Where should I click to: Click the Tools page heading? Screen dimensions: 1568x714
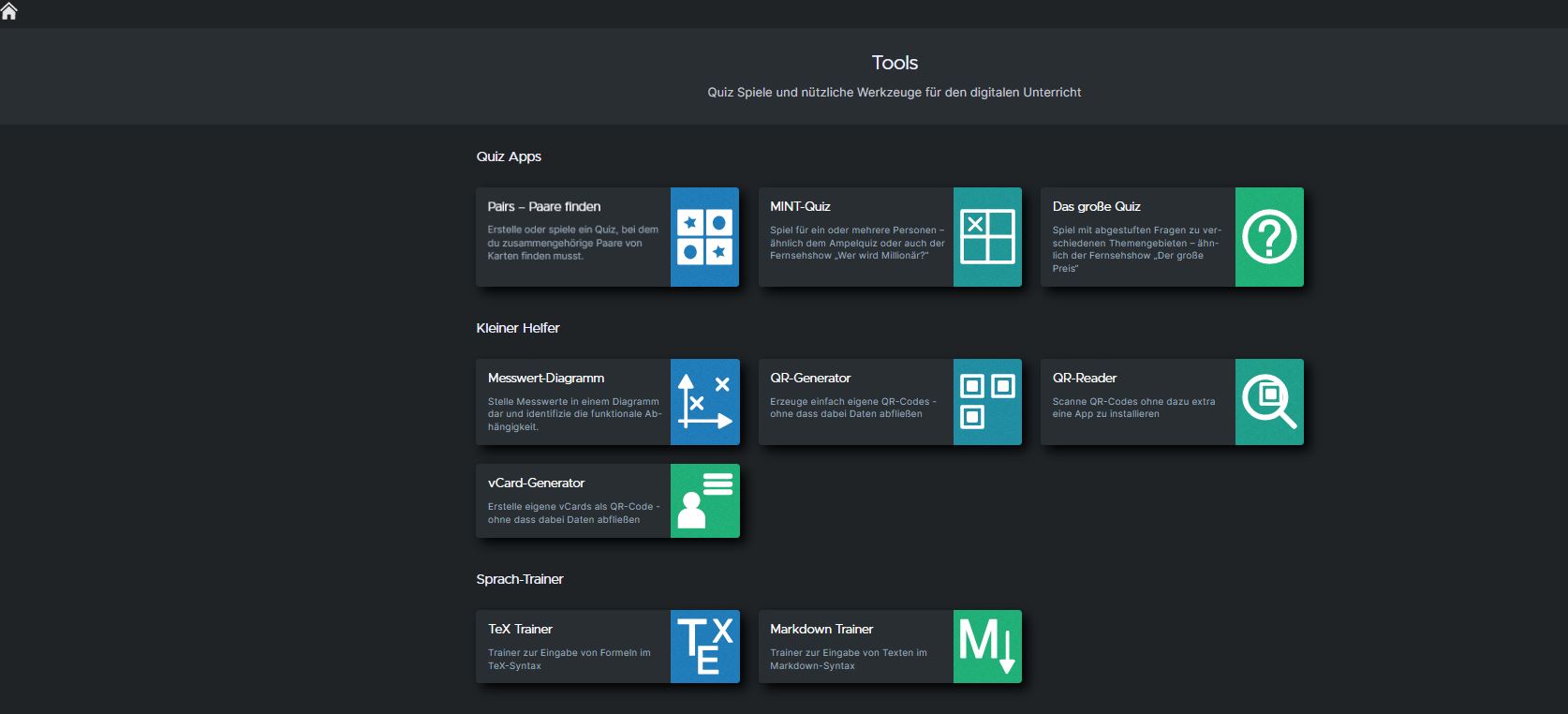coord(895,63)
